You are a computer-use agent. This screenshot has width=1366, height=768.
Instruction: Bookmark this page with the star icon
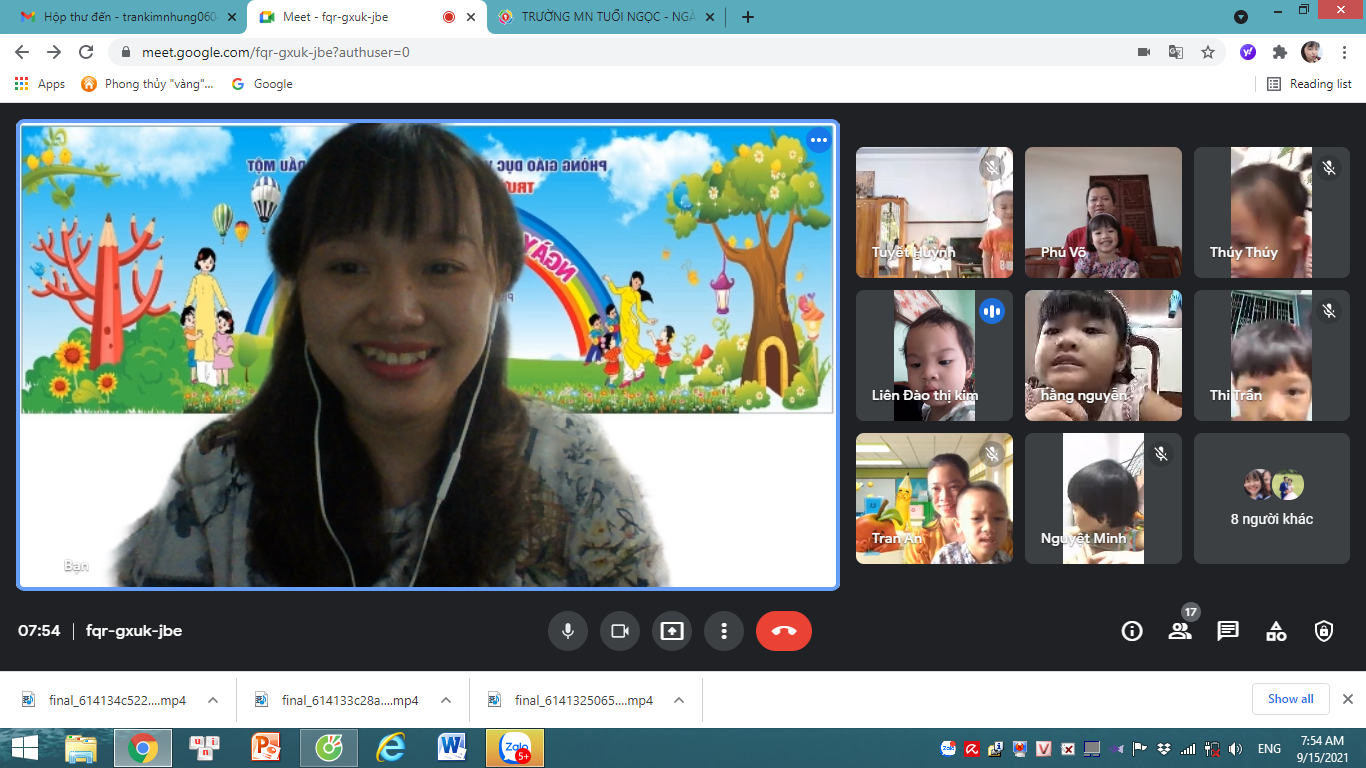(1208, 52)
